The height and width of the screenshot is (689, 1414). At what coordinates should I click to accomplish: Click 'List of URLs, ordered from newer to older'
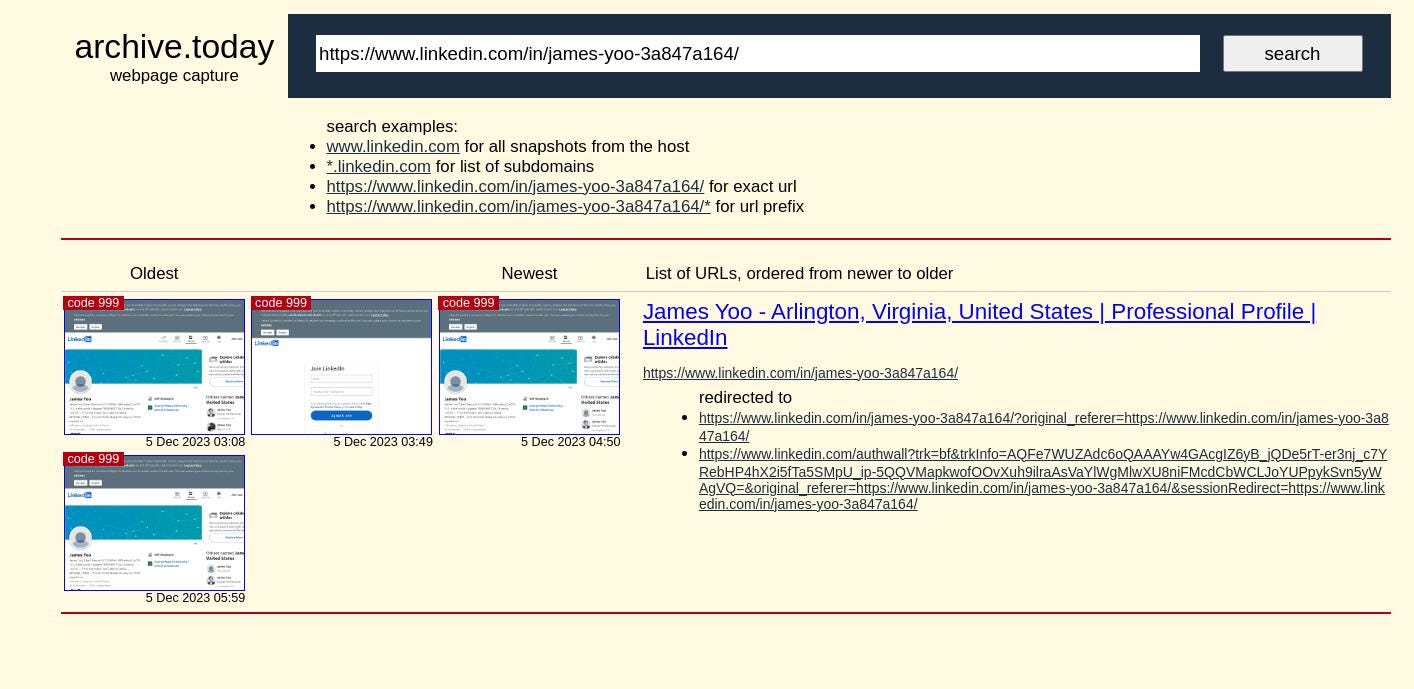[799, 273]
